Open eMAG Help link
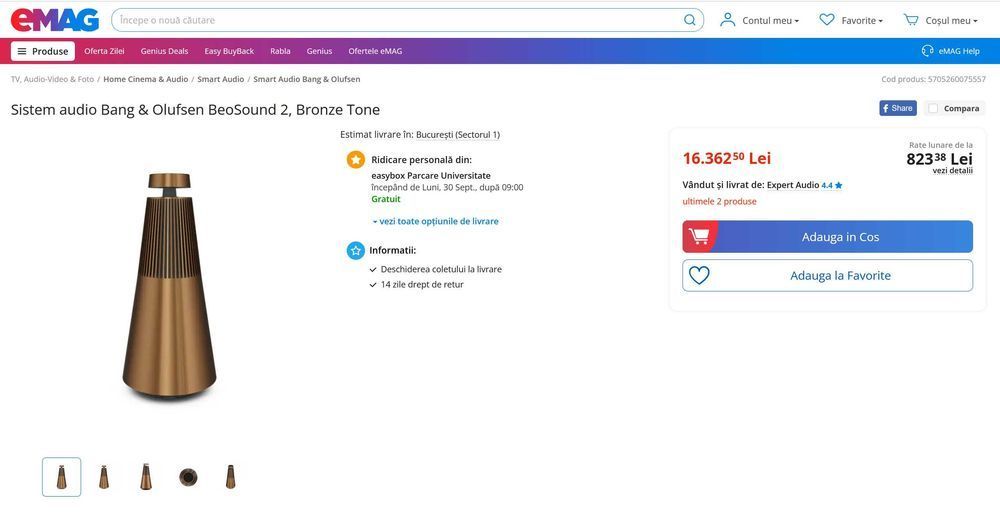 click(x=959, y=51)
